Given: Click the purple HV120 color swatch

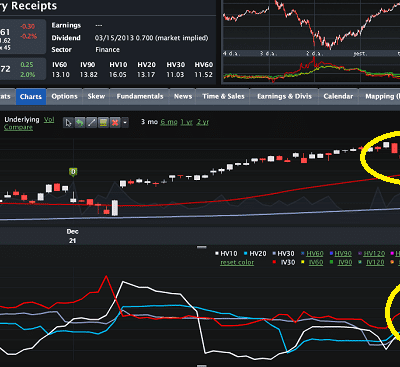Looking at the screenshot, I should tap(360, 254).
